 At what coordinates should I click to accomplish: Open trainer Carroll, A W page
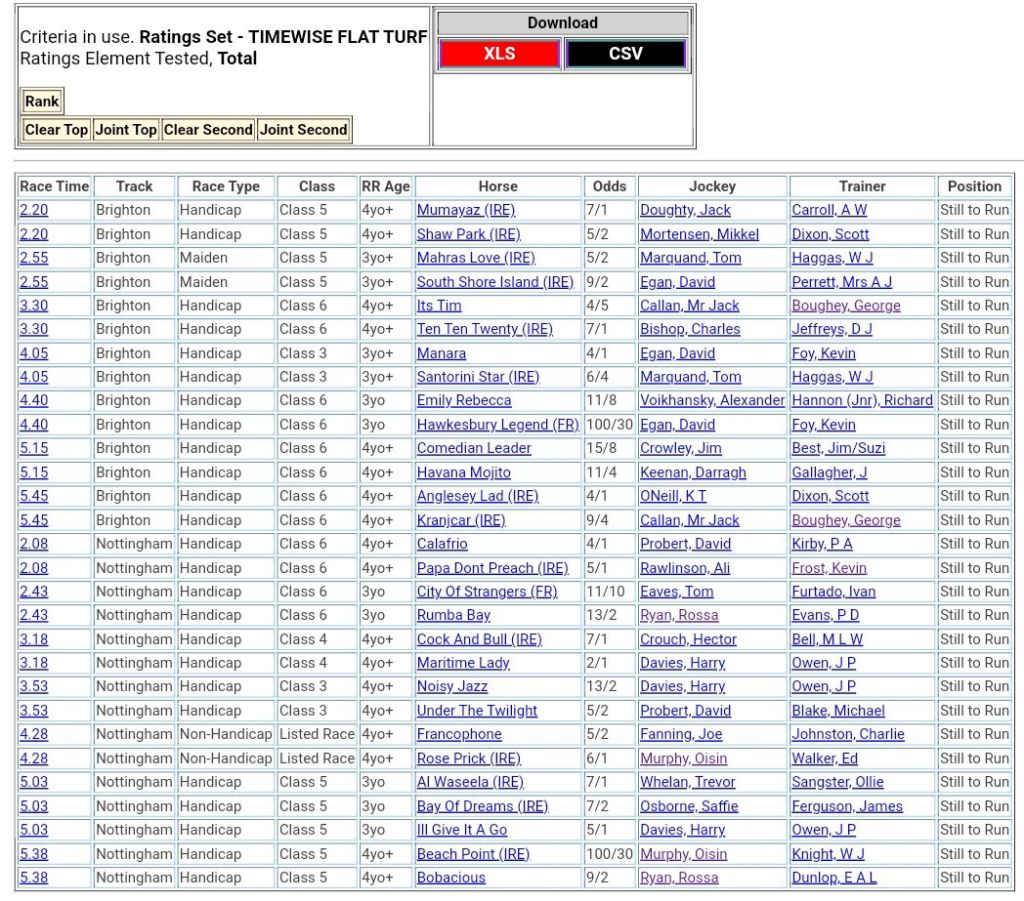829,210
